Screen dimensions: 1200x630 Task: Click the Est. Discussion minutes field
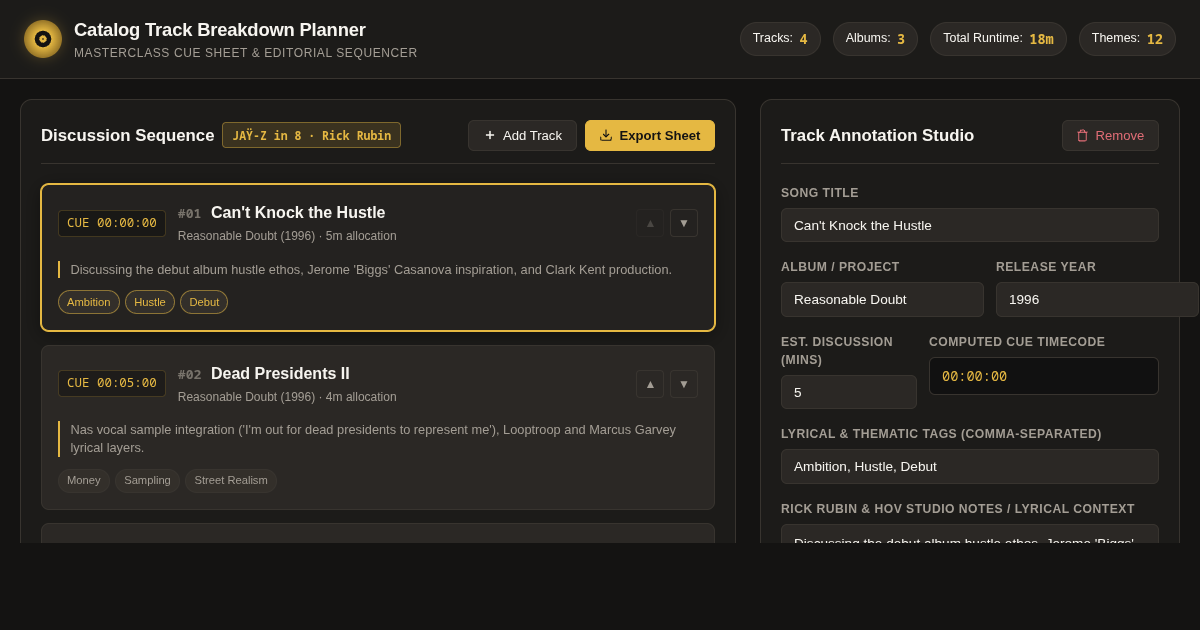[x=848, y=392]
